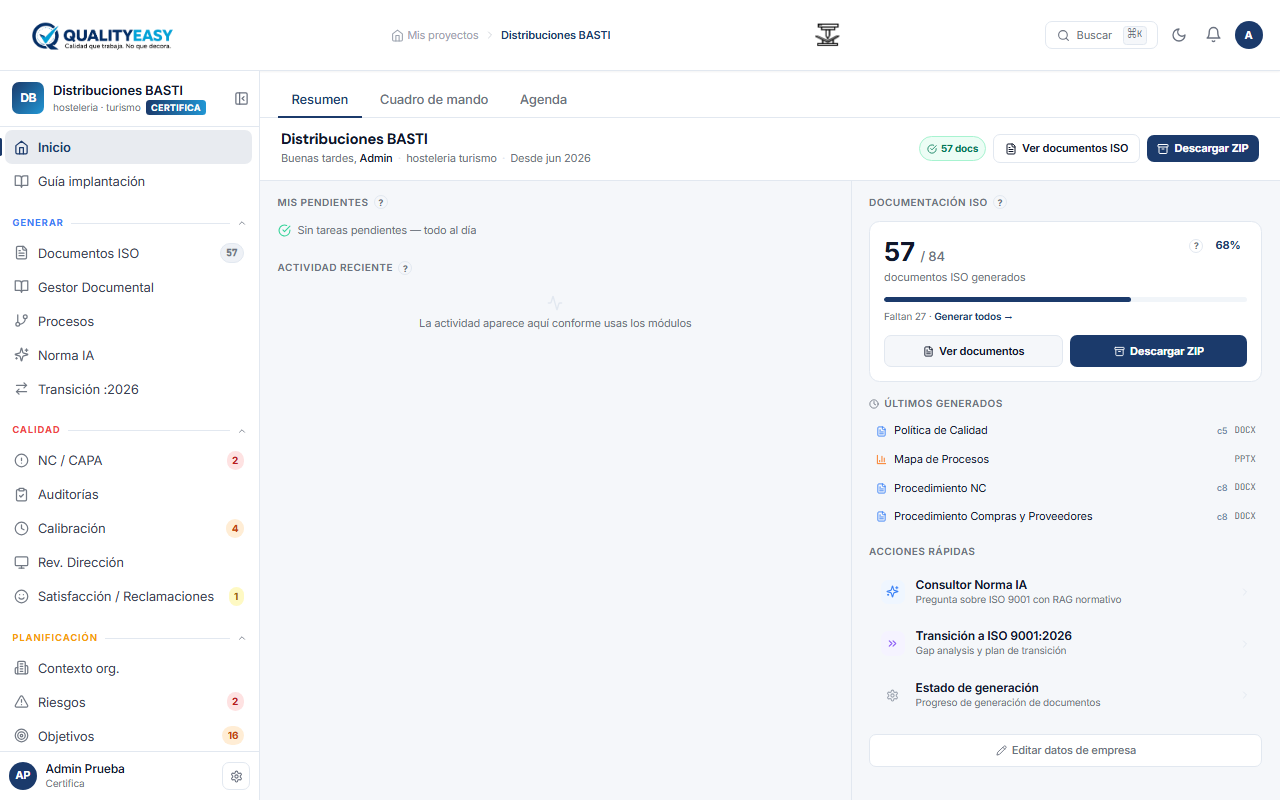
Task: Click the Contexto org. building icon
Action: click(21, 668)
